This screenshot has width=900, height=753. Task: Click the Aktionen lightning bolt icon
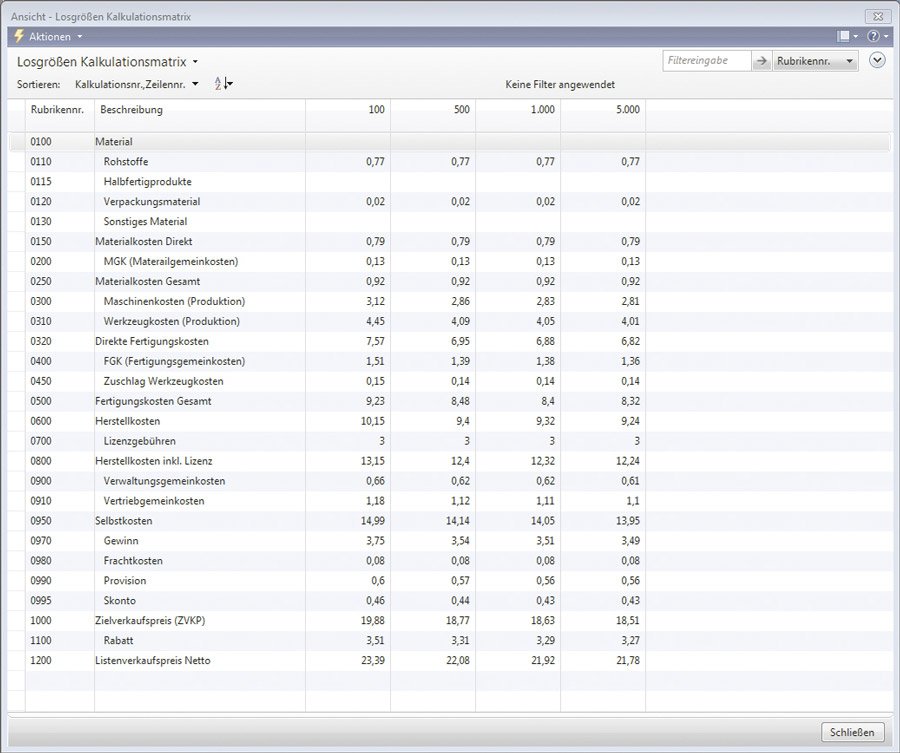click(x=19, y=36)
